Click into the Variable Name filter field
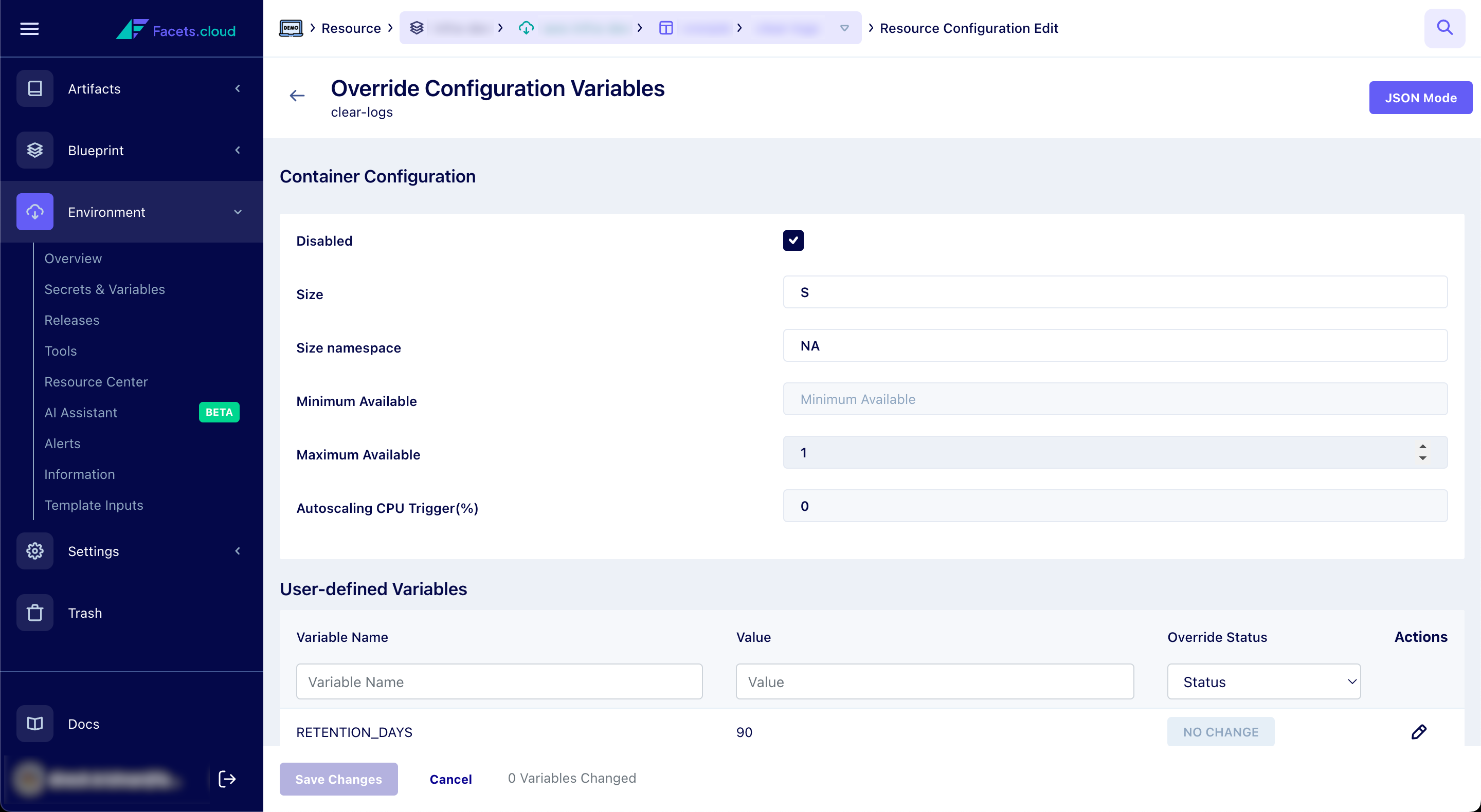This screenshot has height=812, width=1481. (x=499, y=681)
